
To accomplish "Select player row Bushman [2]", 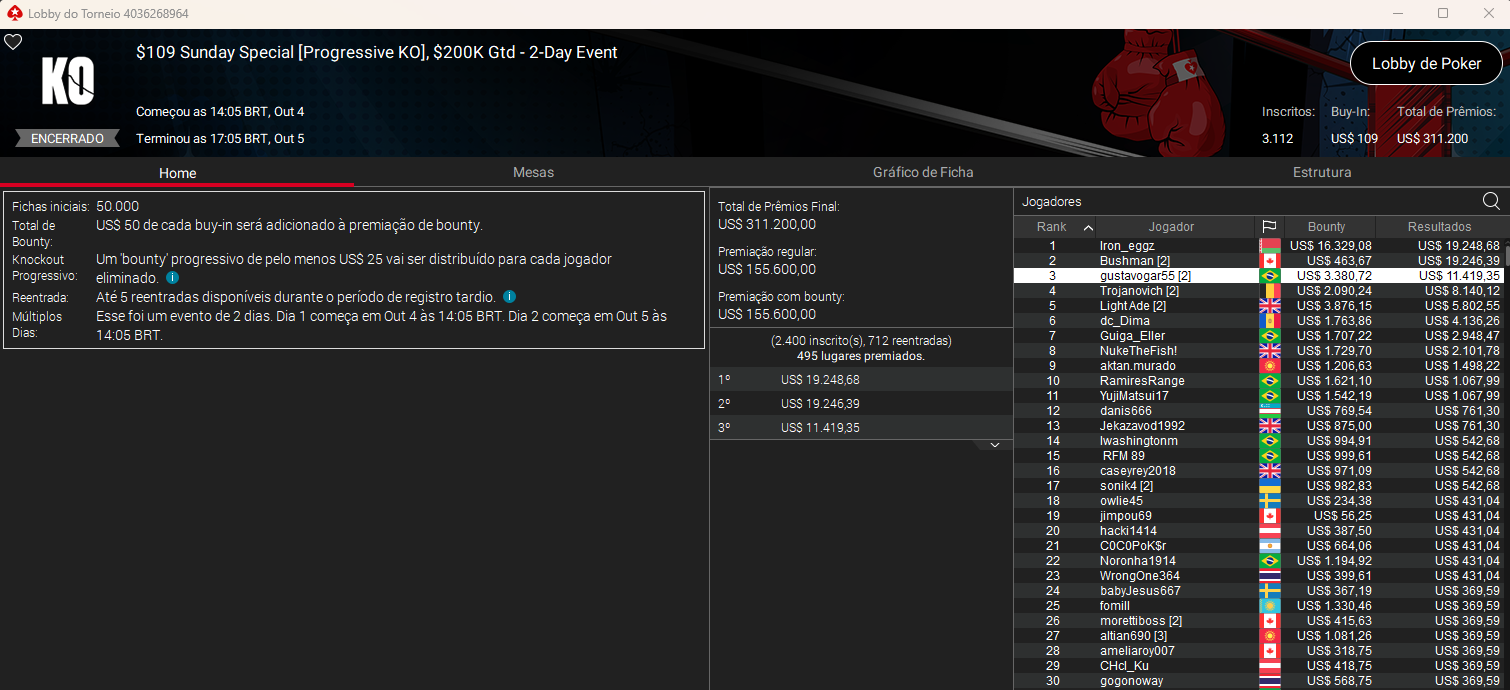I will tap(1258, 261).
